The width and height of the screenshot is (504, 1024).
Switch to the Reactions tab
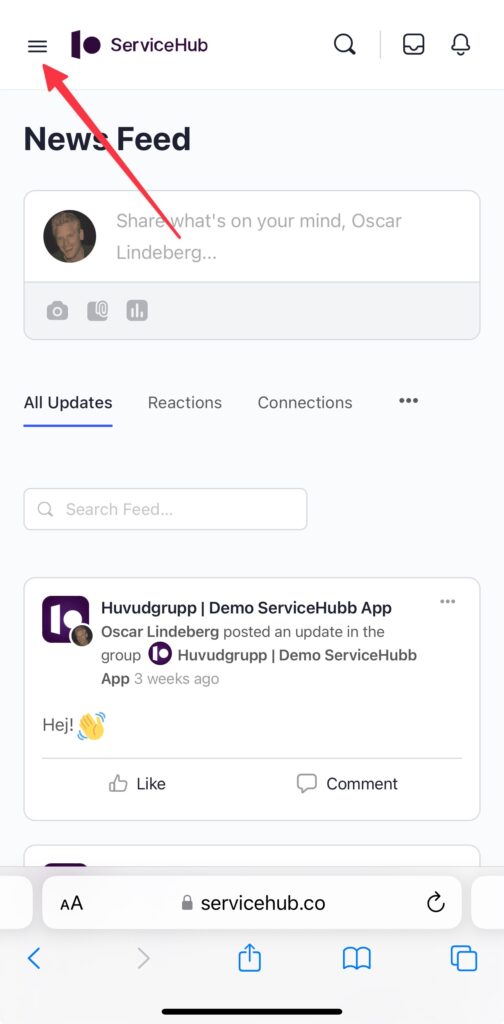pos(185,403)
